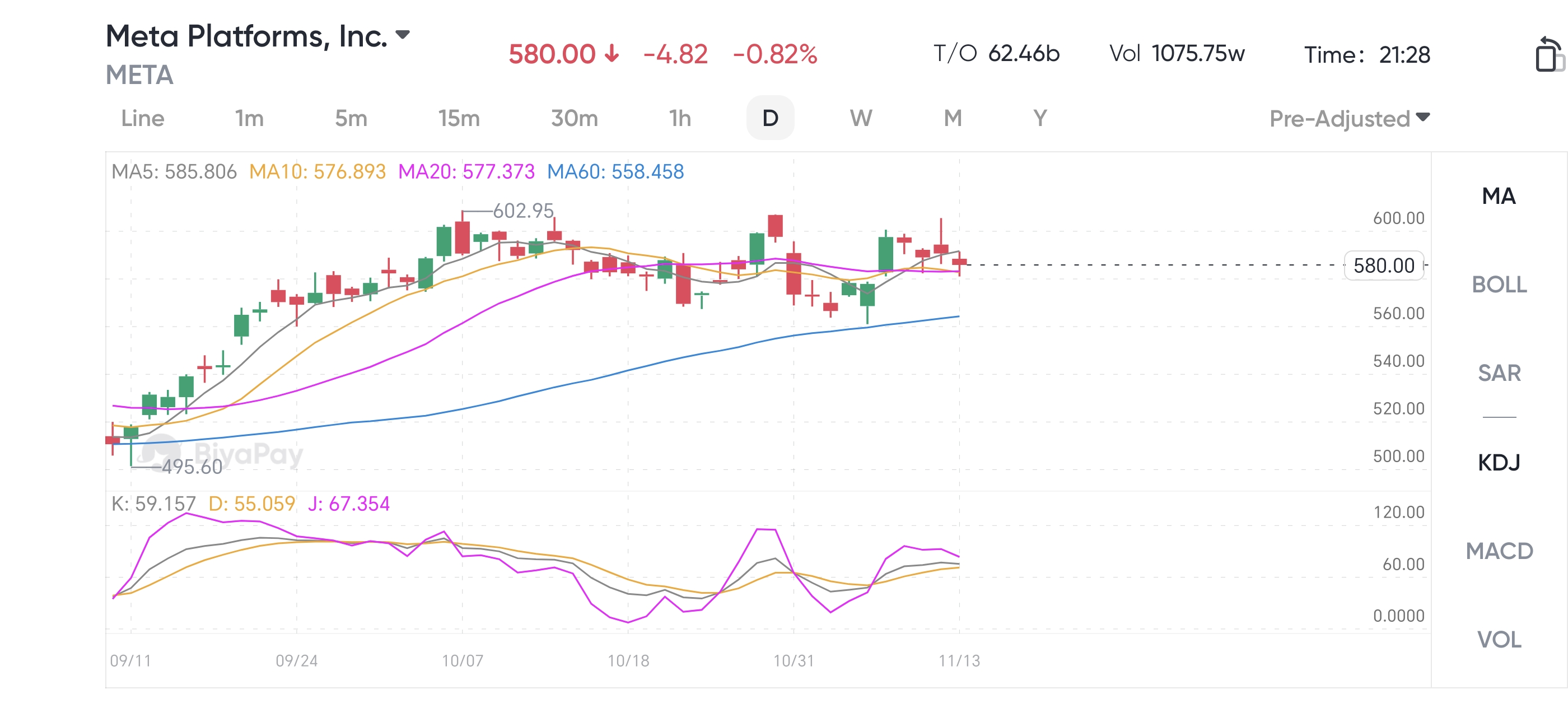
Task: Show the KDJ sub-indicator
Action: pos(1499,463)
